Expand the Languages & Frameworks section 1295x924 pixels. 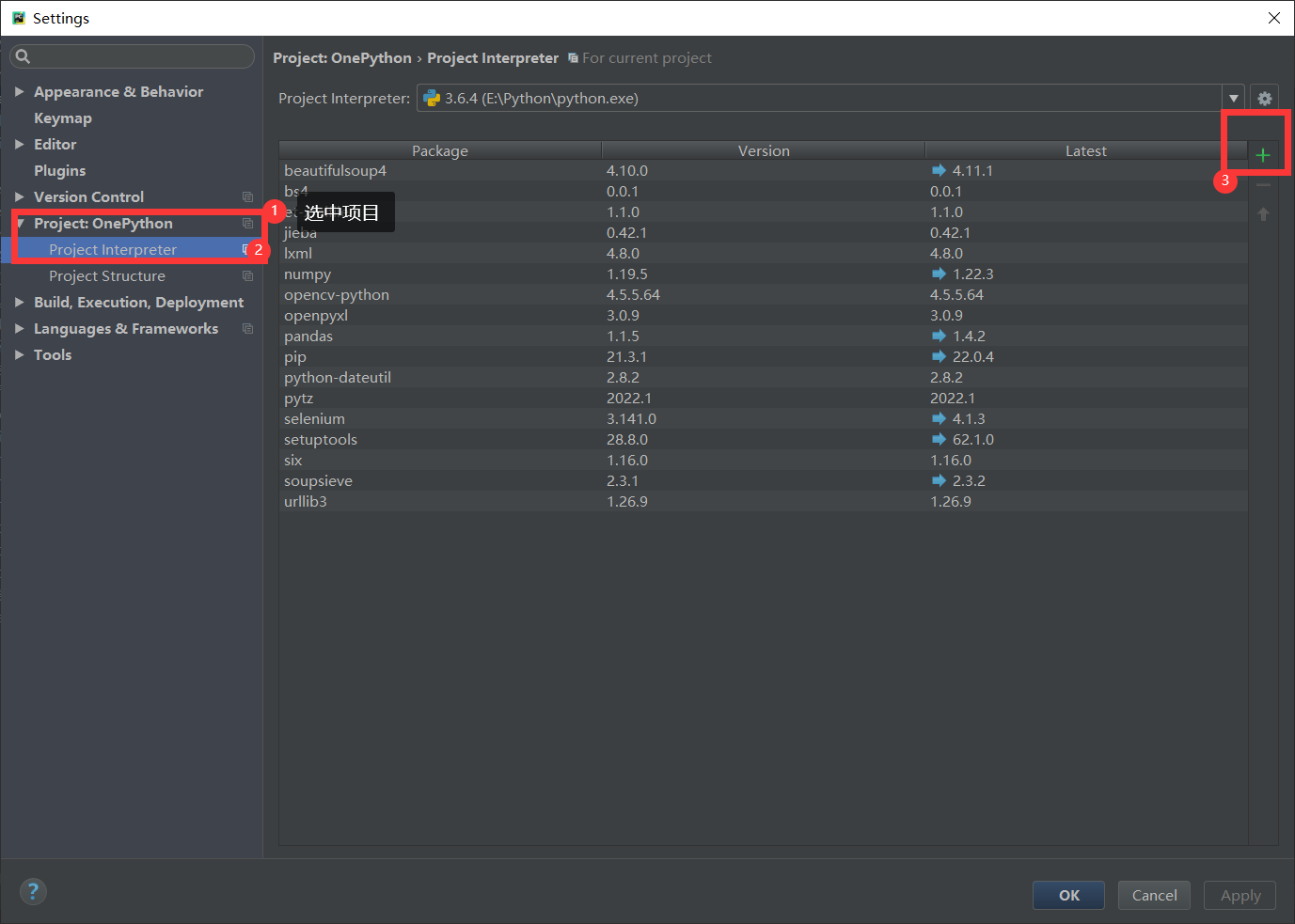19,328
